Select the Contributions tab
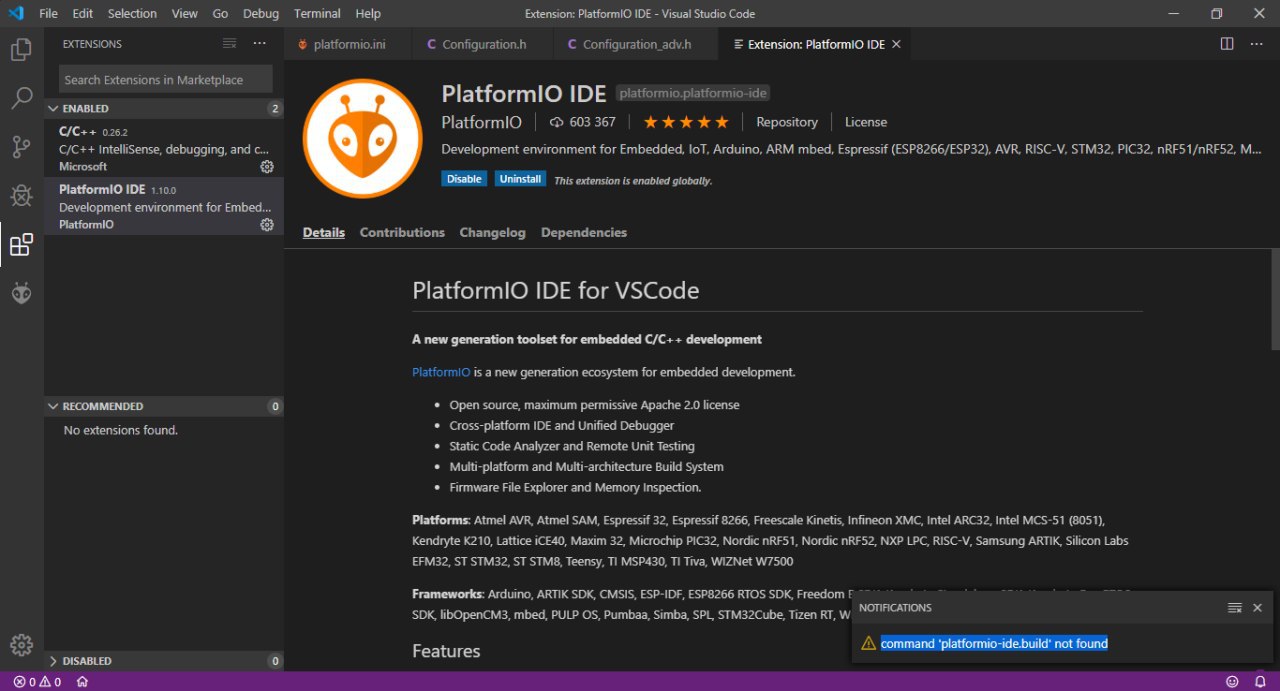Viewport: 1280px width, 691px height. [x=402, y=232]
